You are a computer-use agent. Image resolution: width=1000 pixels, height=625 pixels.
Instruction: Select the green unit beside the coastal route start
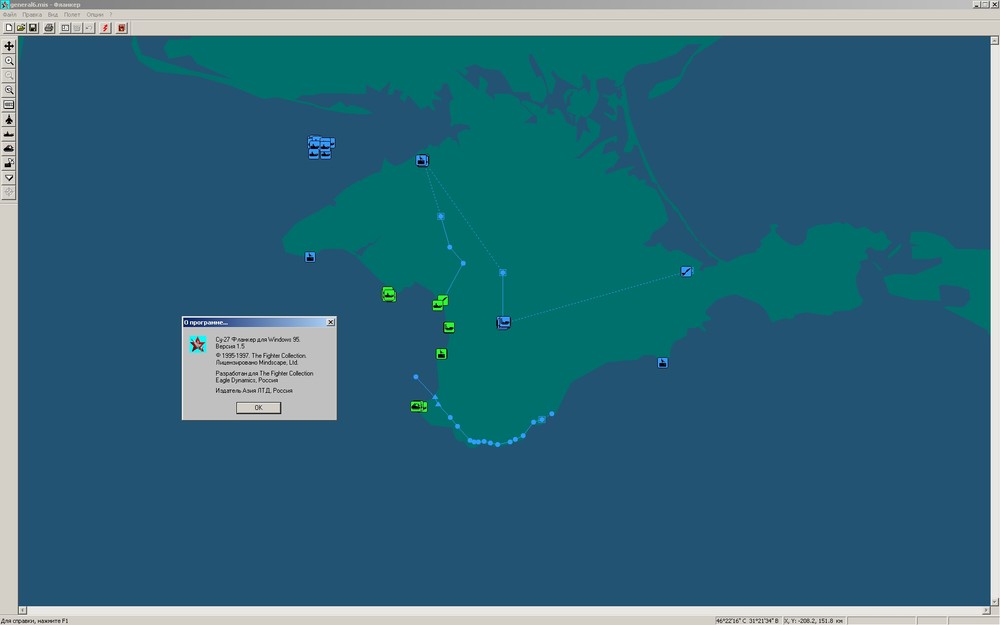418,406
